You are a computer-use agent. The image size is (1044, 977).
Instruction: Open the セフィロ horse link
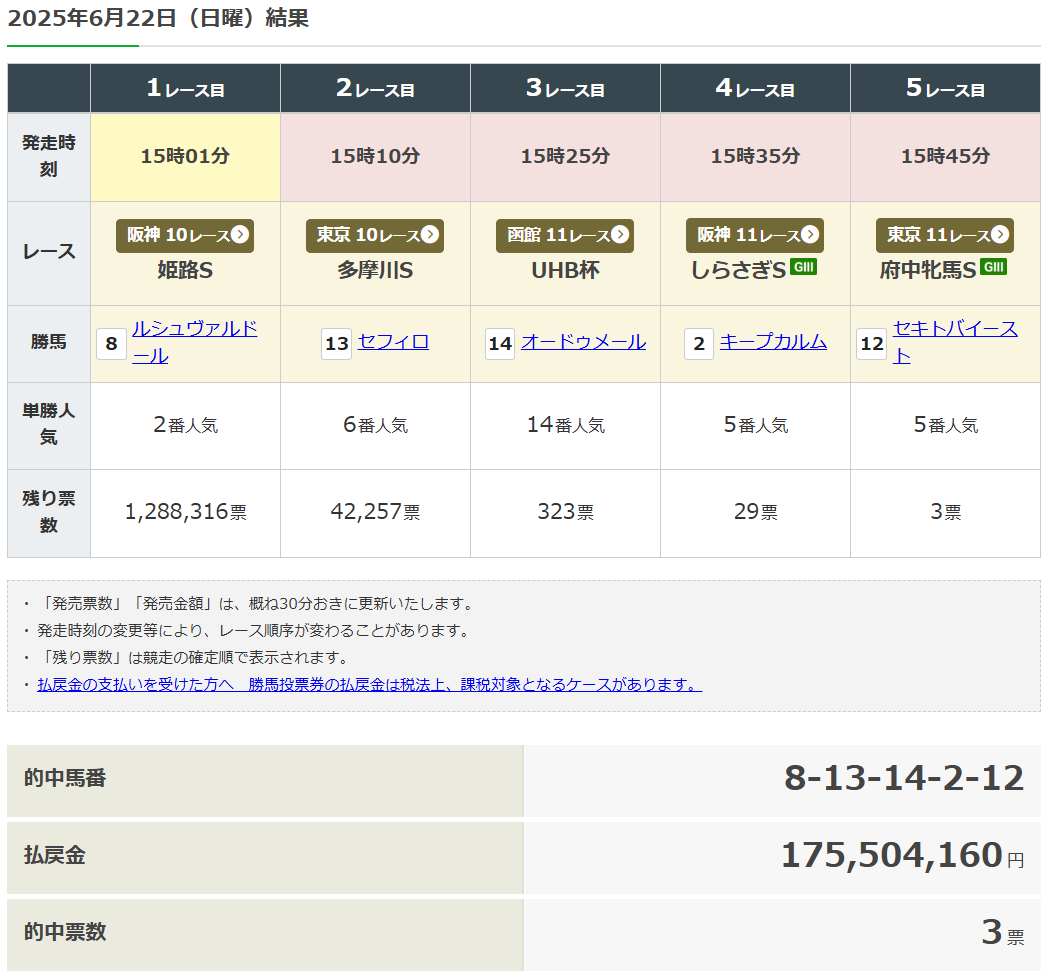[x=393, y=342]
